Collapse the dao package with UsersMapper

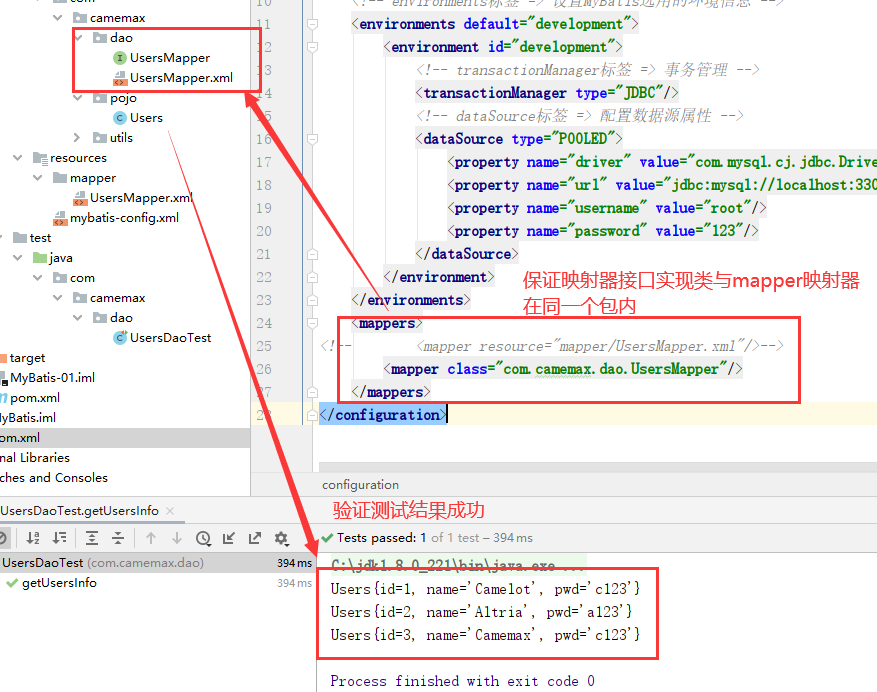[78, 38]
